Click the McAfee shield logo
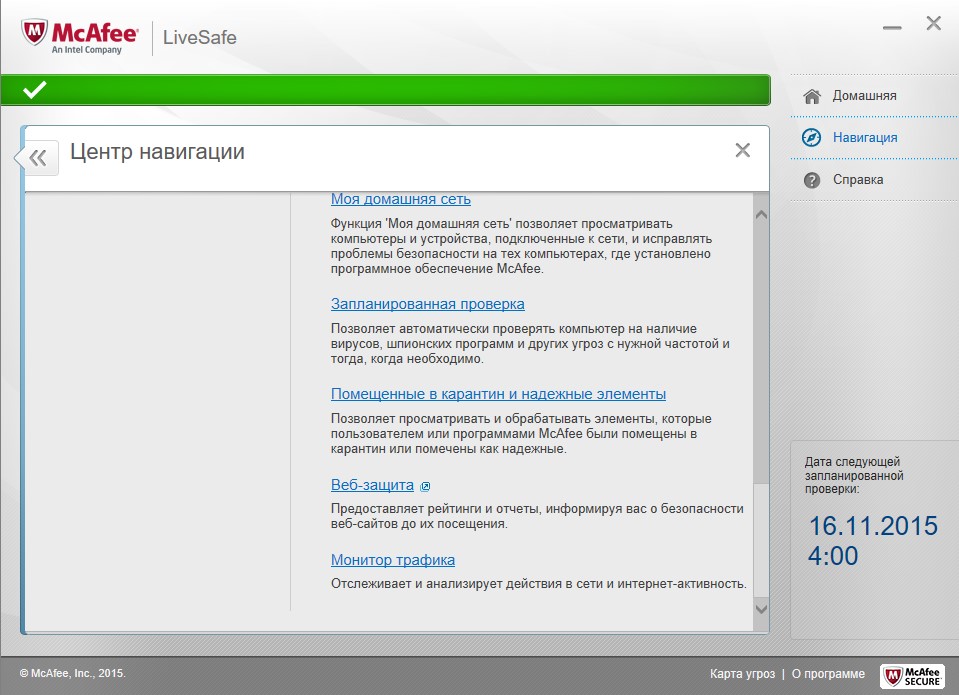This screenshot has width=959, height=695. point(34,32)
